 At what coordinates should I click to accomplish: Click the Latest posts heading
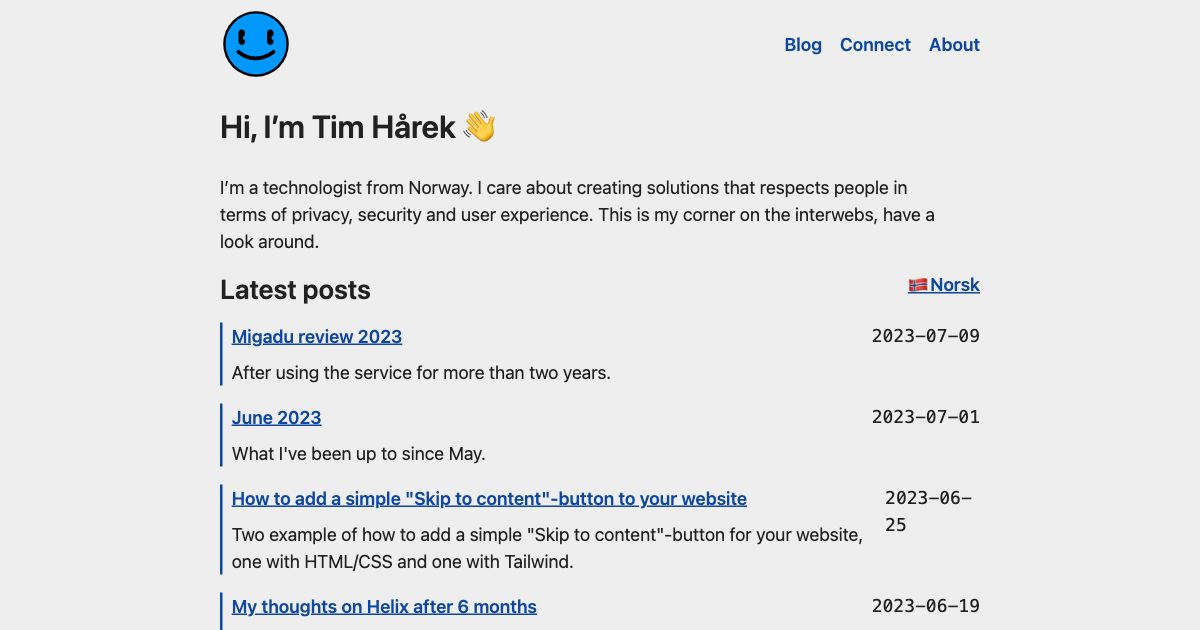[295, 290]
